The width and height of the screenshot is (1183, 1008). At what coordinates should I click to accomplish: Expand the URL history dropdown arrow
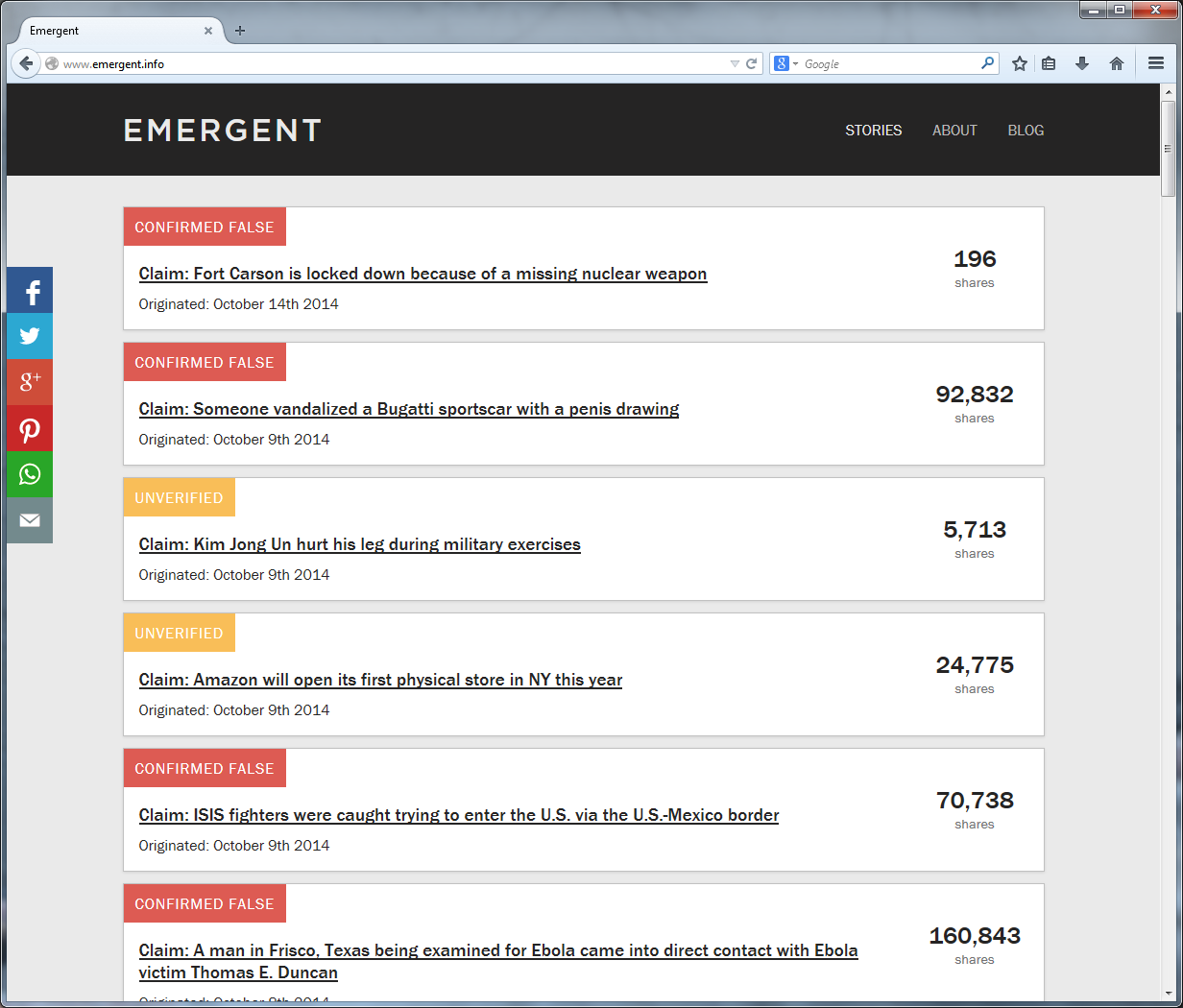[735, 64]
